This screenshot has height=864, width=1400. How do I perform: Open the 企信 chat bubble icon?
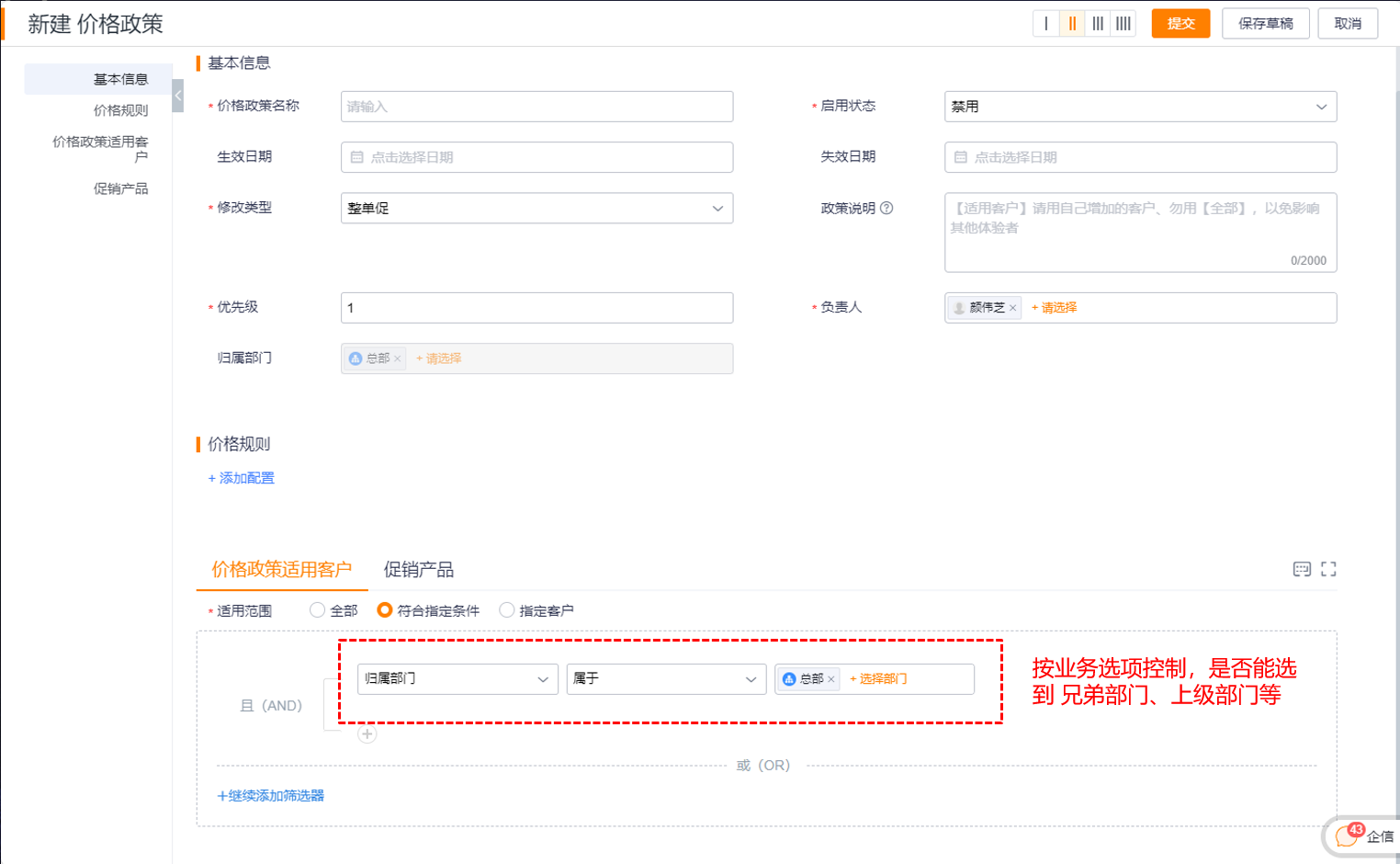pos(1348,836)
